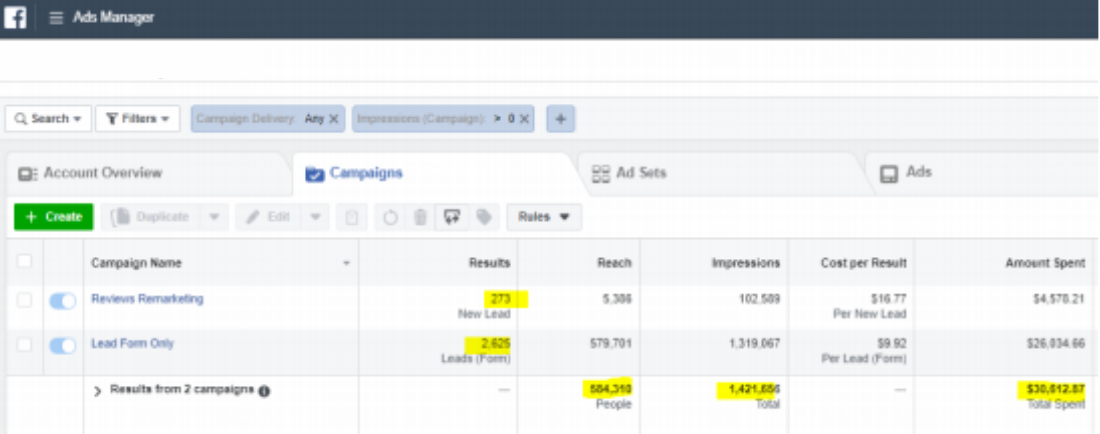Click the trash delete icon

click(x=420, y=218)
